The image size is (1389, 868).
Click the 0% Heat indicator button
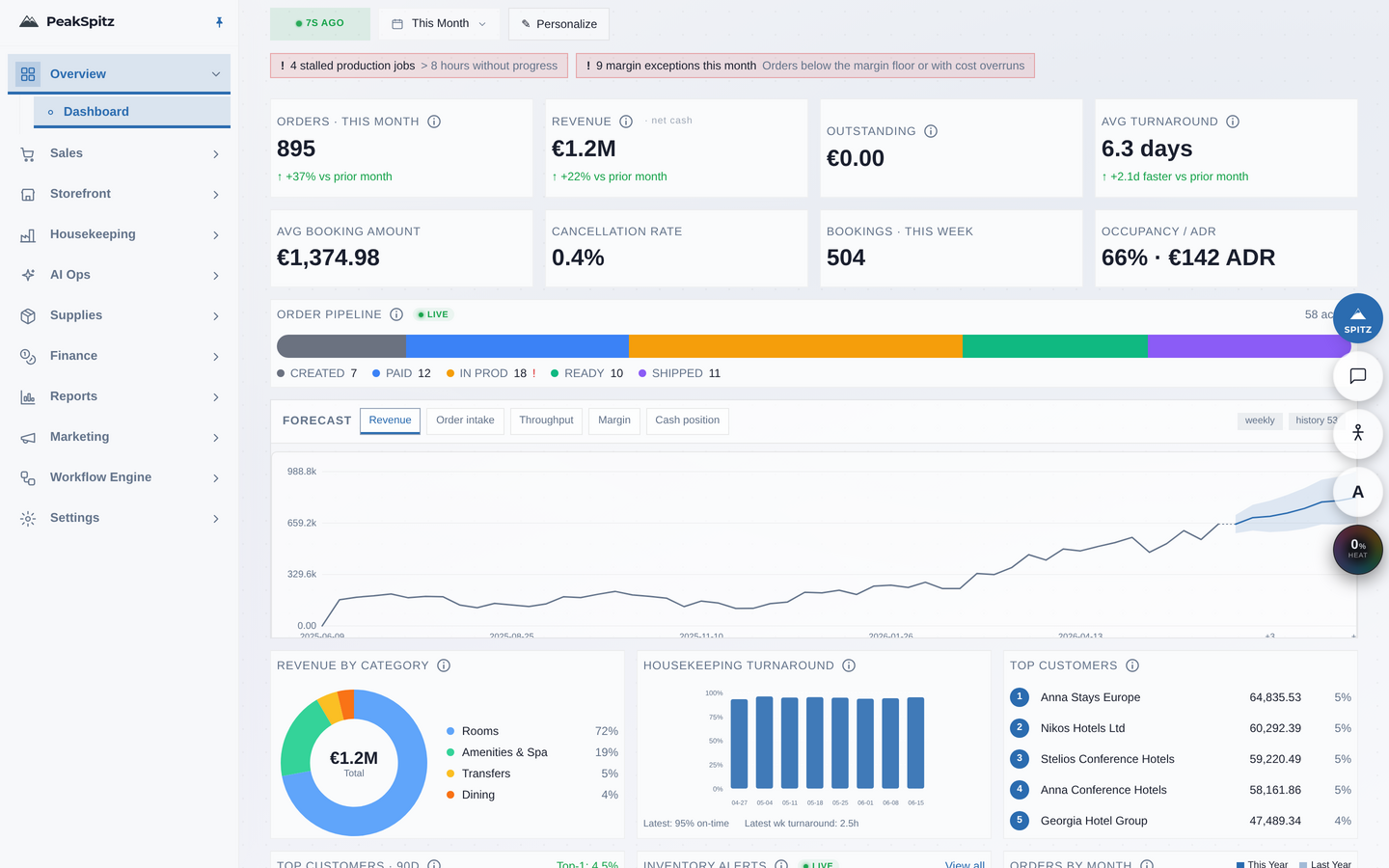tap(1358, 550)
